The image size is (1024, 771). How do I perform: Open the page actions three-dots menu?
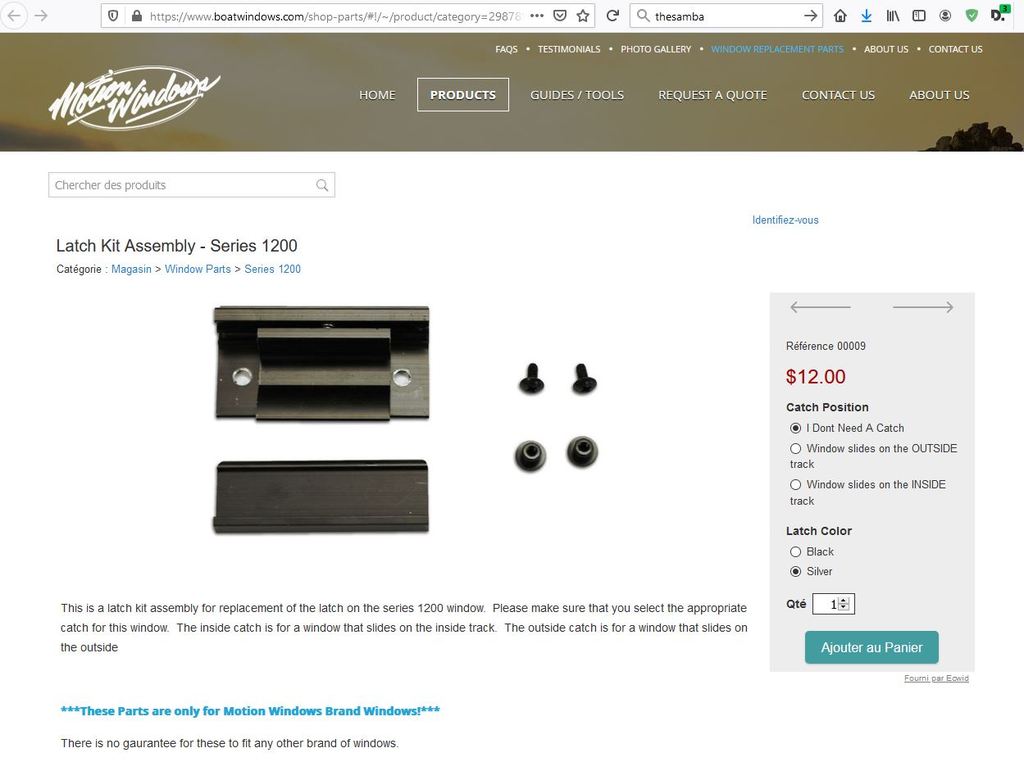point(537,16)
